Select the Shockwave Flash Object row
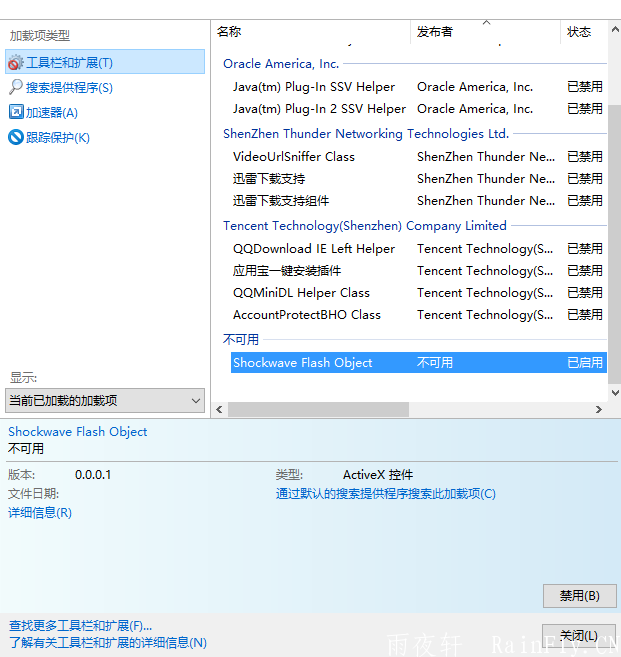 tap(303, 363)
